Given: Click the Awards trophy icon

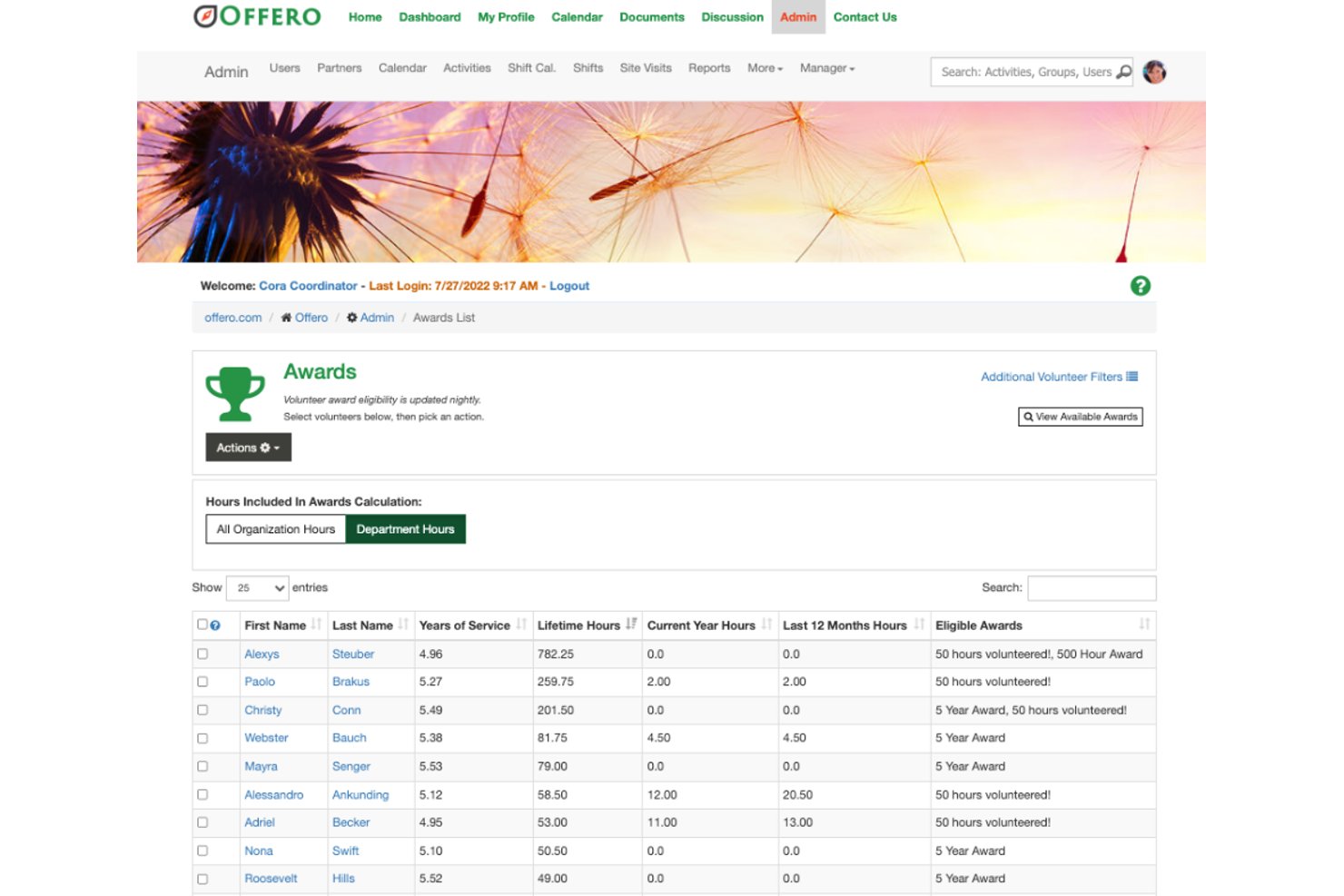Looking at the screenshot, I should point(235,393).
